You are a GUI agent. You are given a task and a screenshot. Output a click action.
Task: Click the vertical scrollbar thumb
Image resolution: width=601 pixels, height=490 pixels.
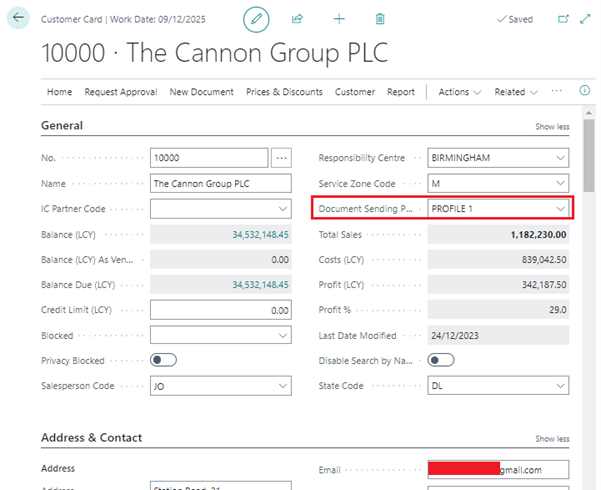click(588, 155)
